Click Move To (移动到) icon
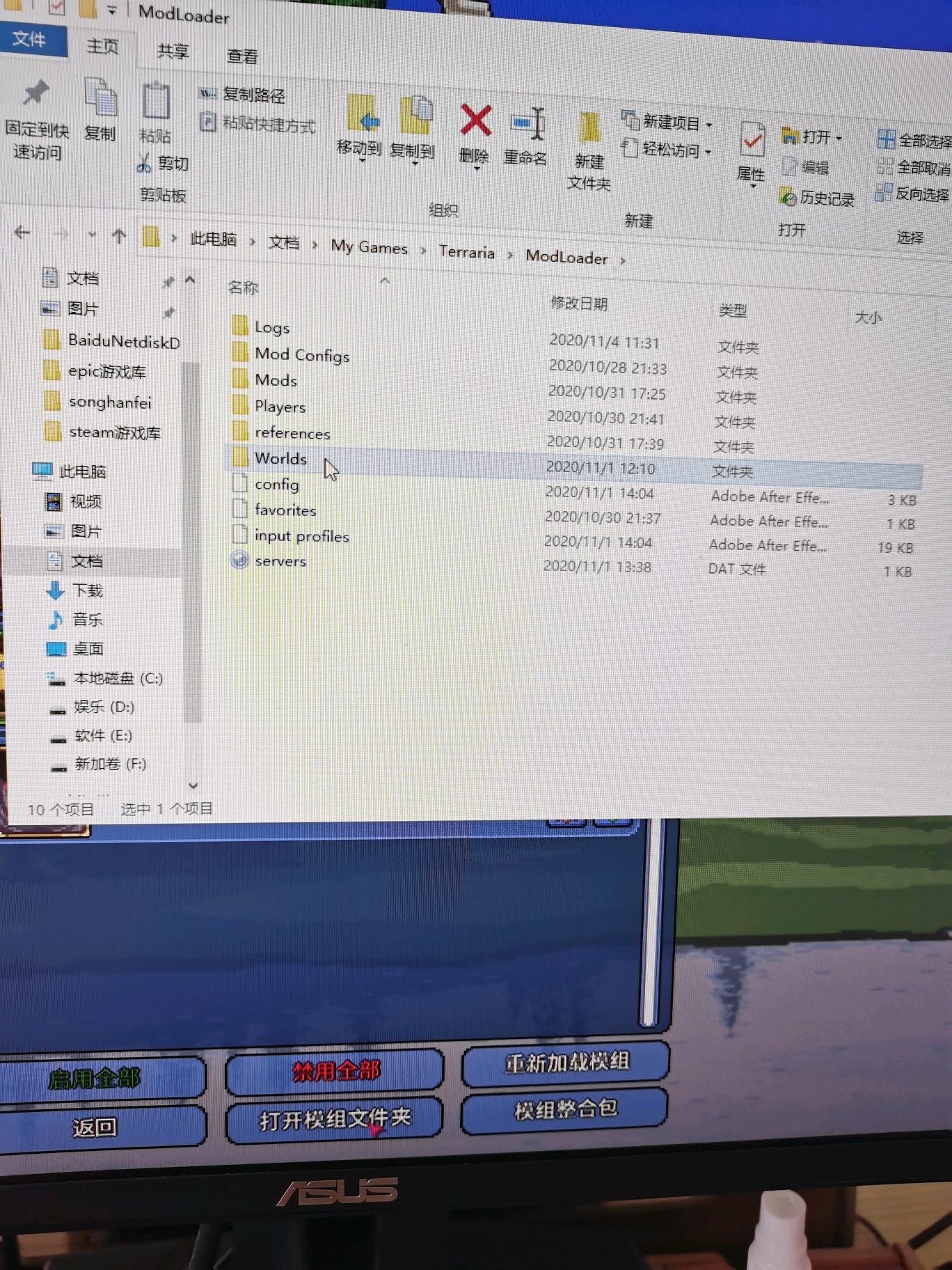The image size is (952, 1270). pyautogui.click(x=362, y=116)
